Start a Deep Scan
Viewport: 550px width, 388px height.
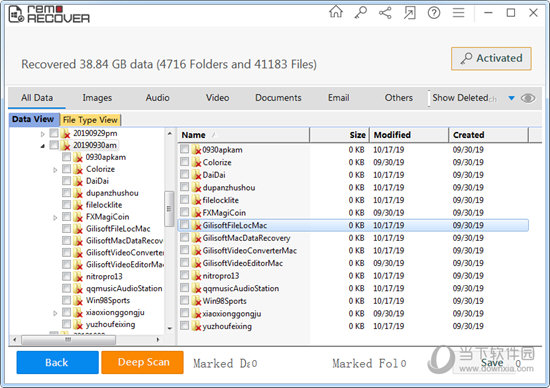tap(142, 362)
